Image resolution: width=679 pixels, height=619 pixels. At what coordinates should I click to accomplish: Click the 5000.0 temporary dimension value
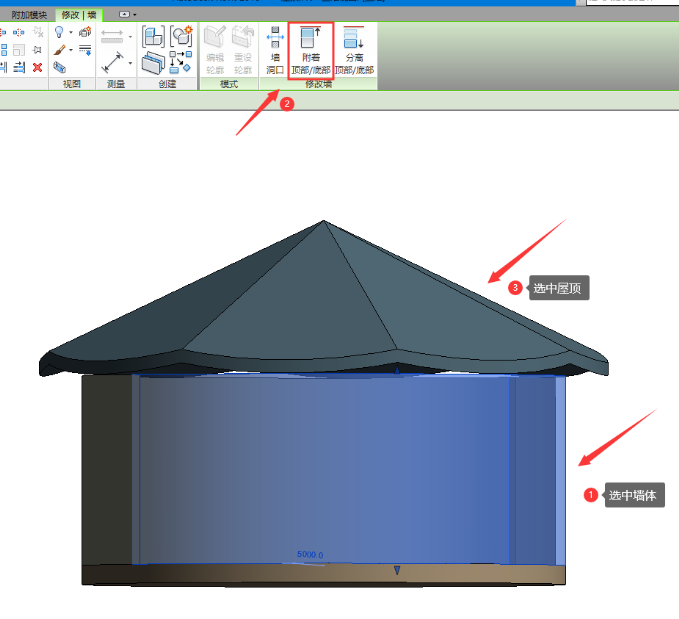[x=310, y=554]
